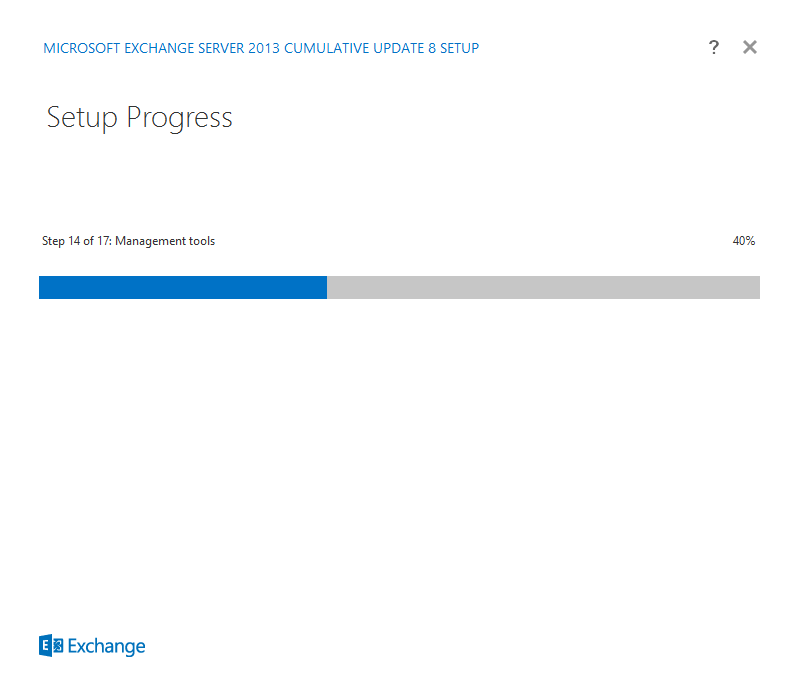Click the word UPDATE in the window title

[399, 48]
